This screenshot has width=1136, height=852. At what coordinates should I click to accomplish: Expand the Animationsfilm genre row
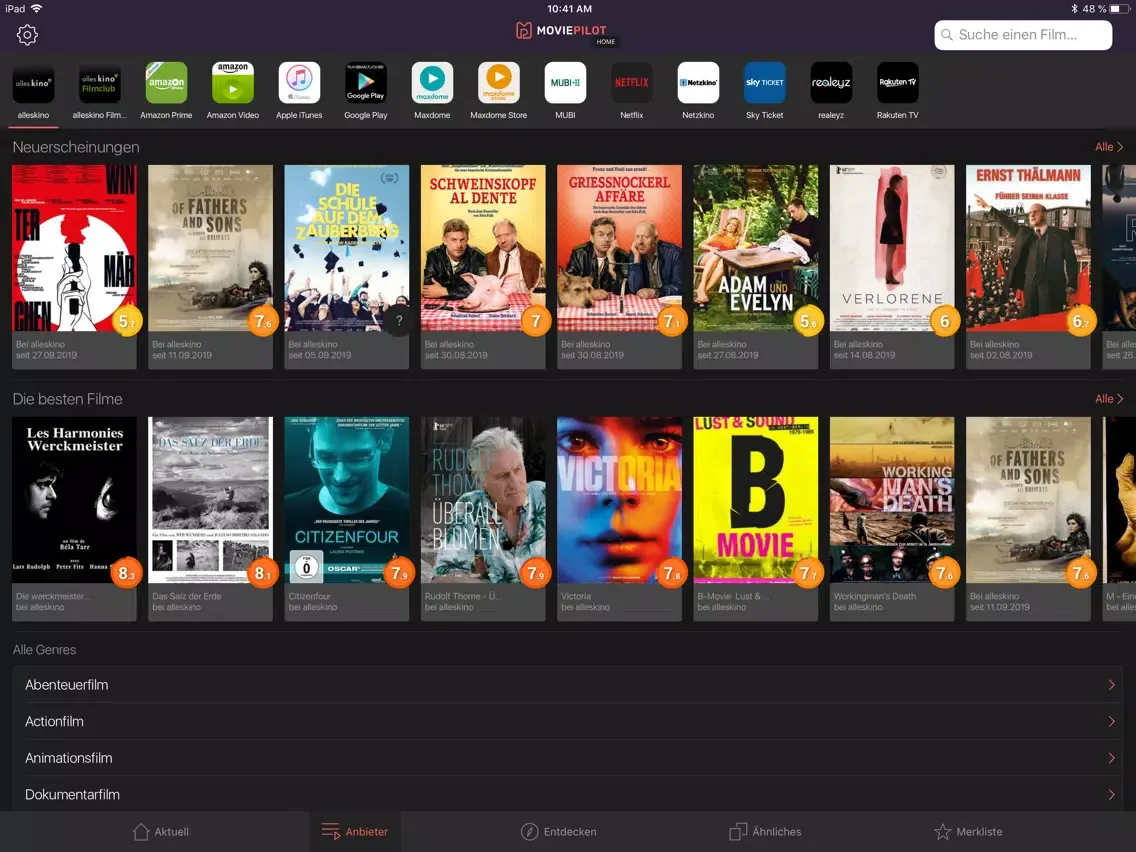pyautogui.click(x=567, y=758)
